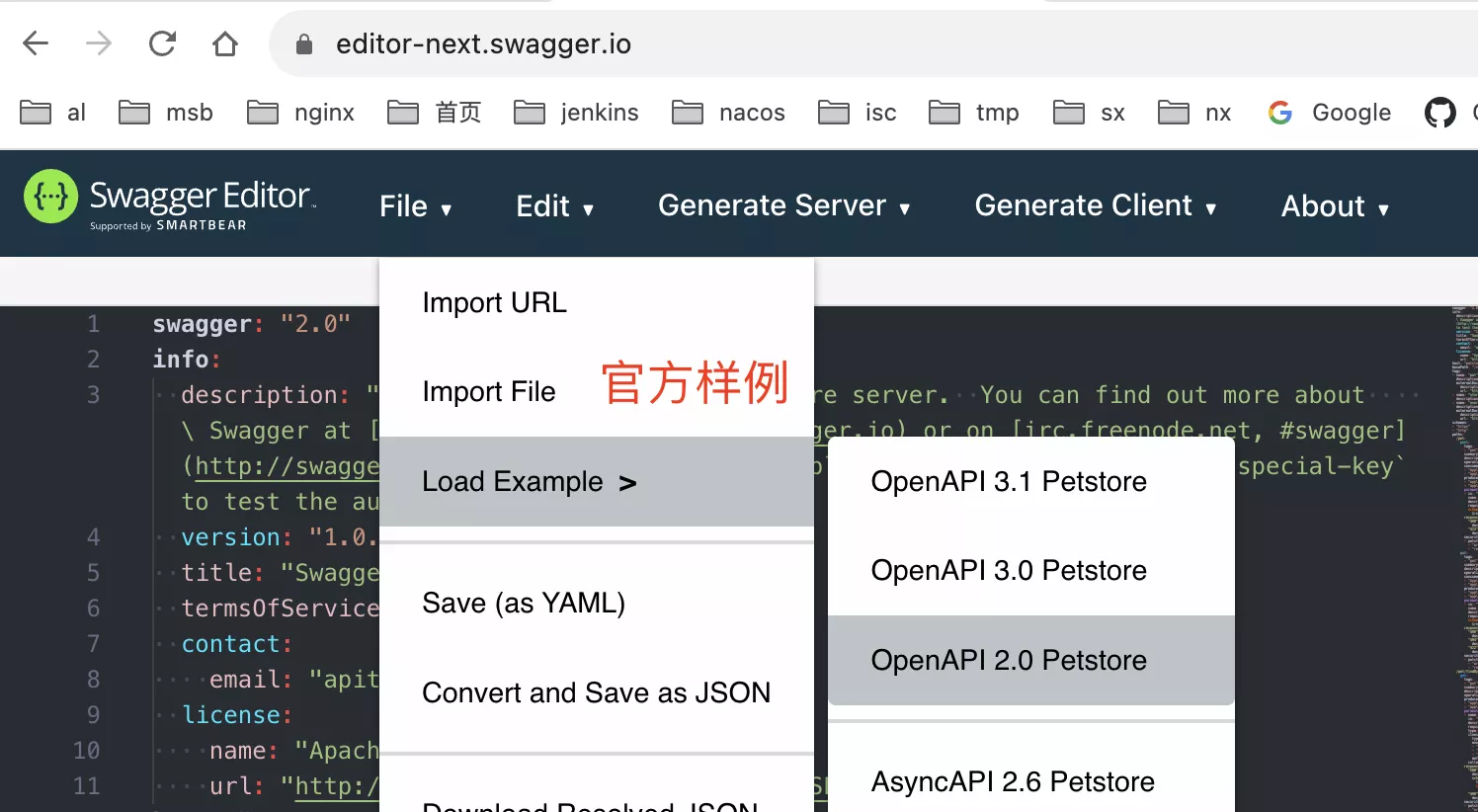Go to the browser home page icon
The height and width of the screenshot is (812, 1478).
point(225,43)
